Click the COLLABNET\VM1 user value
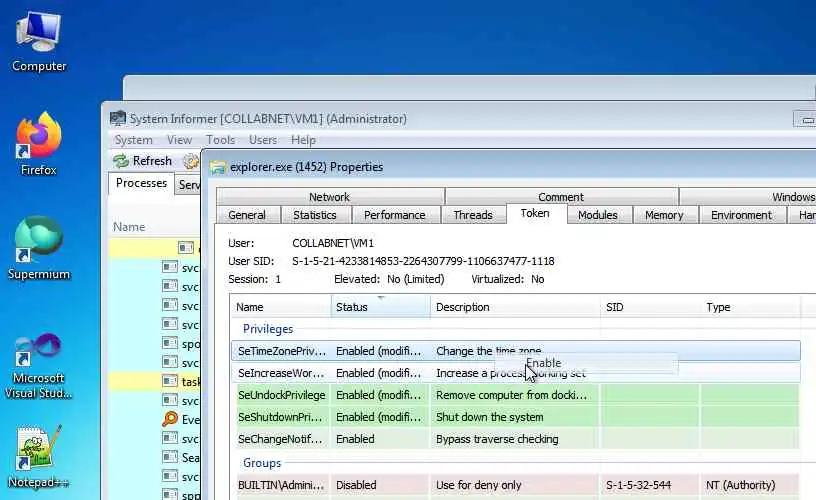Screen dimensions: 816x500 333,243
